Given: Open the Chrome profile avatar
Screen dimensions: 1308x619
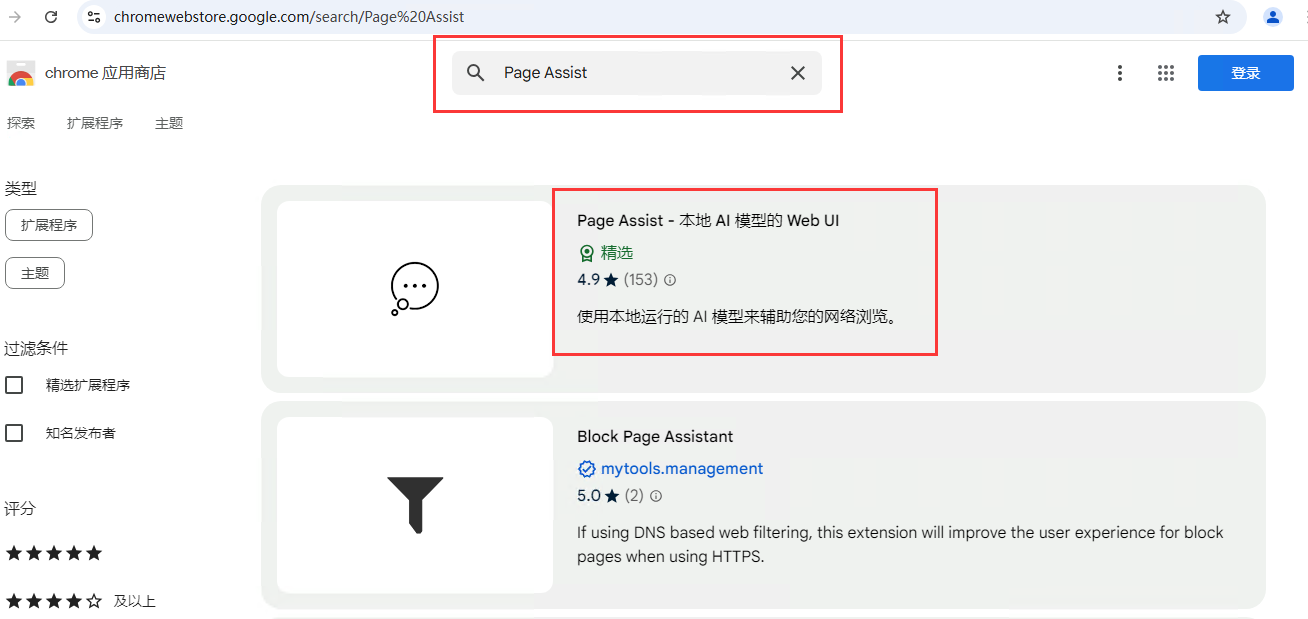Looking at the screenshot, I should pos(1272,17).
